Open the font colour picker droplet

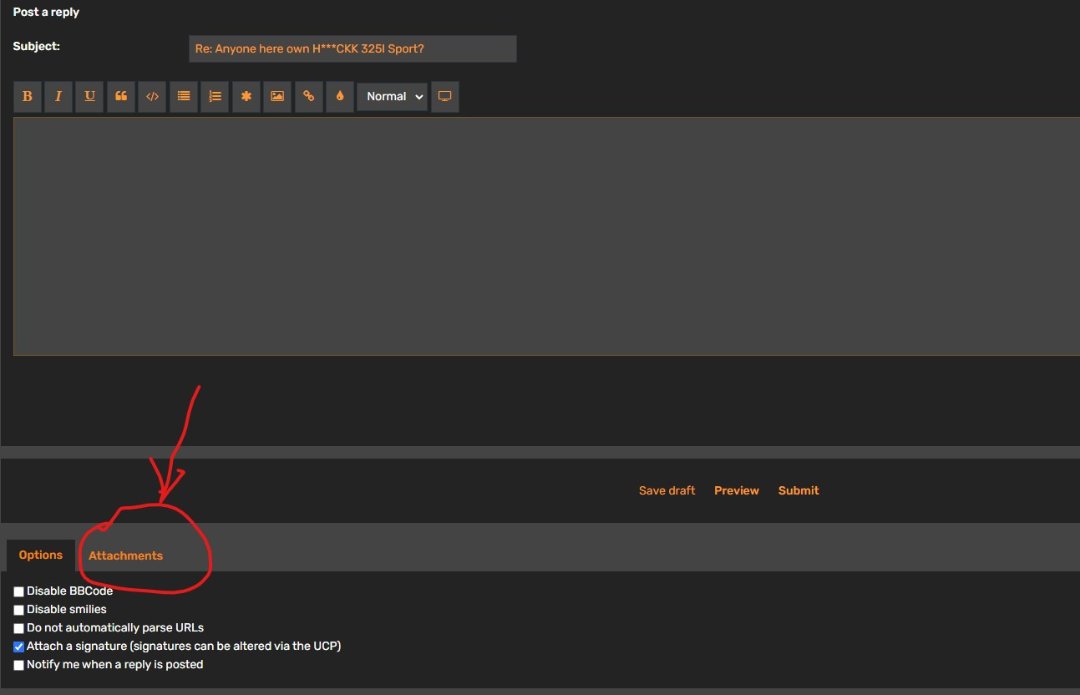[x=340, y=97]
